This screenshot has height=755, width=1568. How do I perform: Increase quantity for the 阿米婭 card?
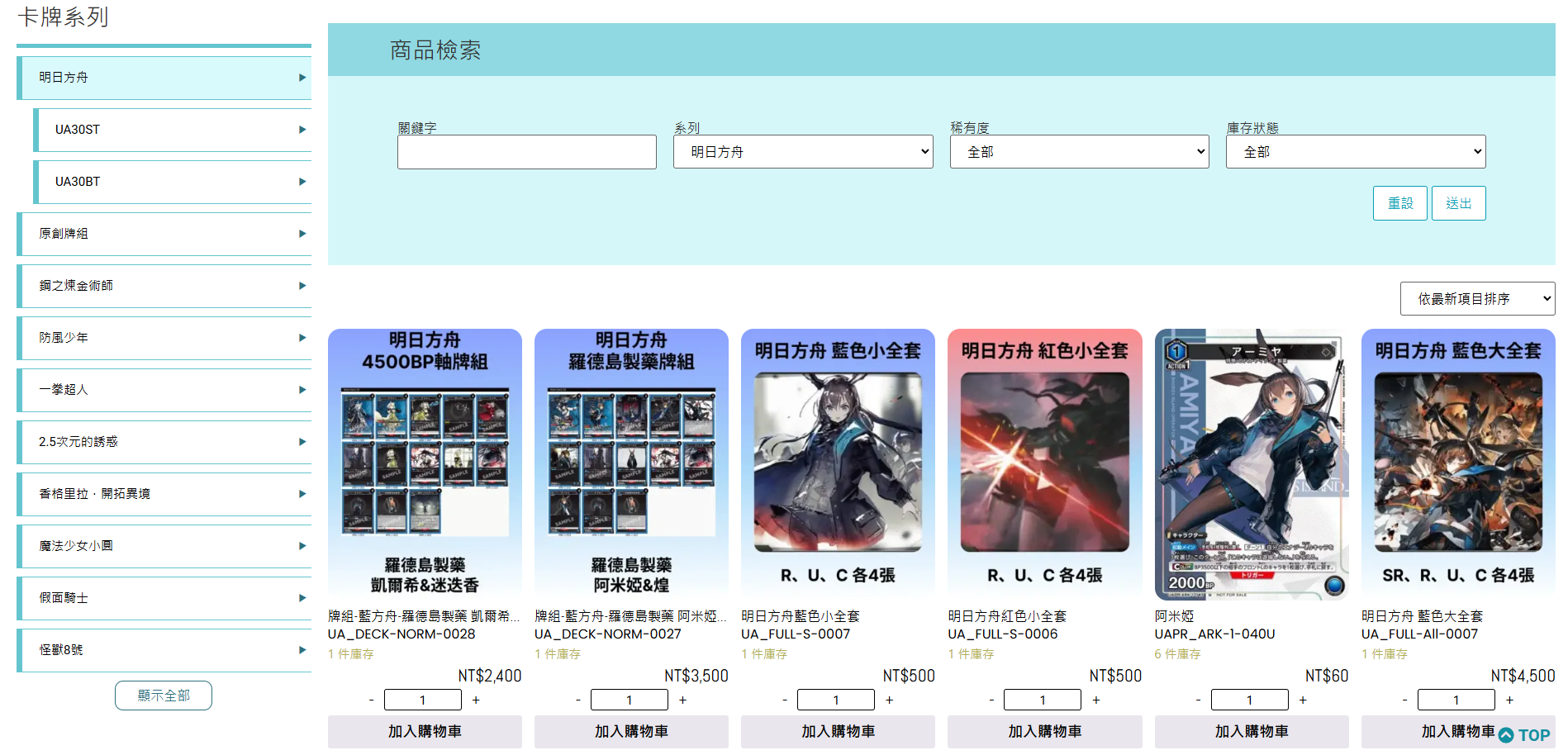pyautogui.click(x=1303, y=700)
